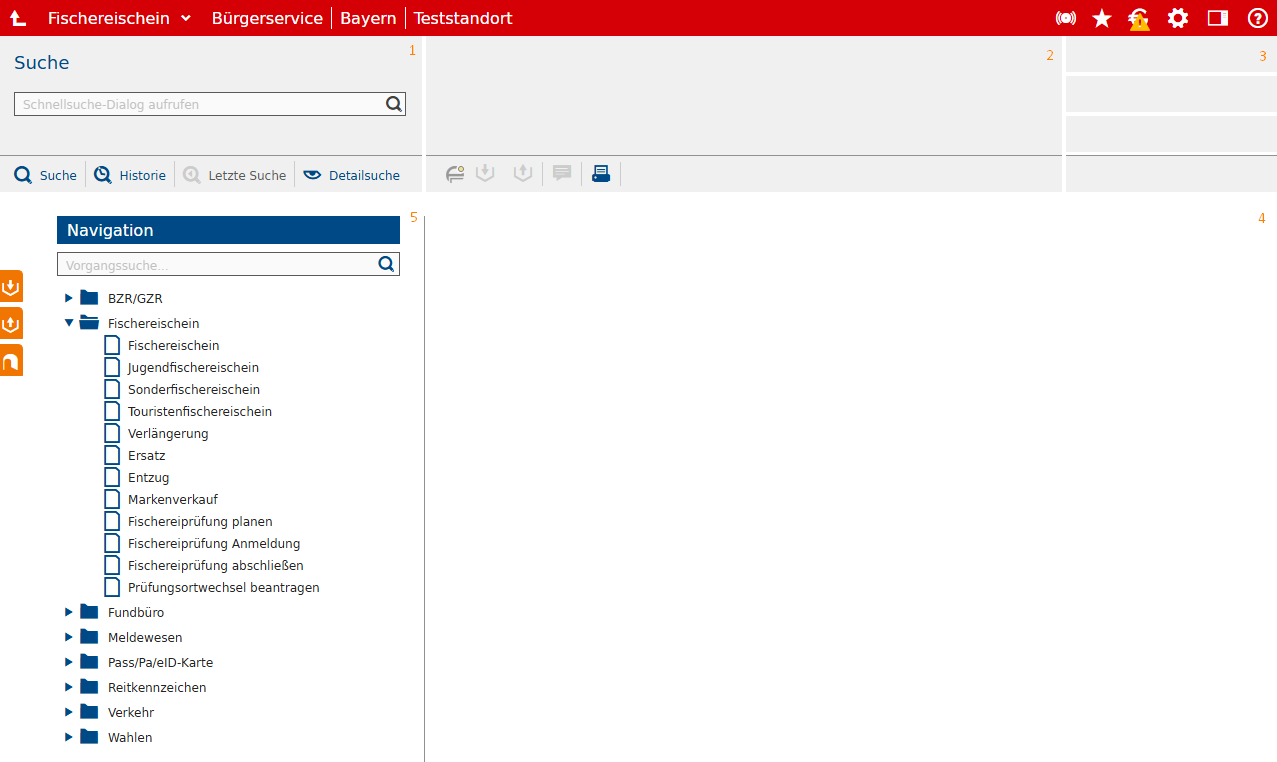Click the blue printer toolbar icon

pyautogui.click(x=601, y=174)
